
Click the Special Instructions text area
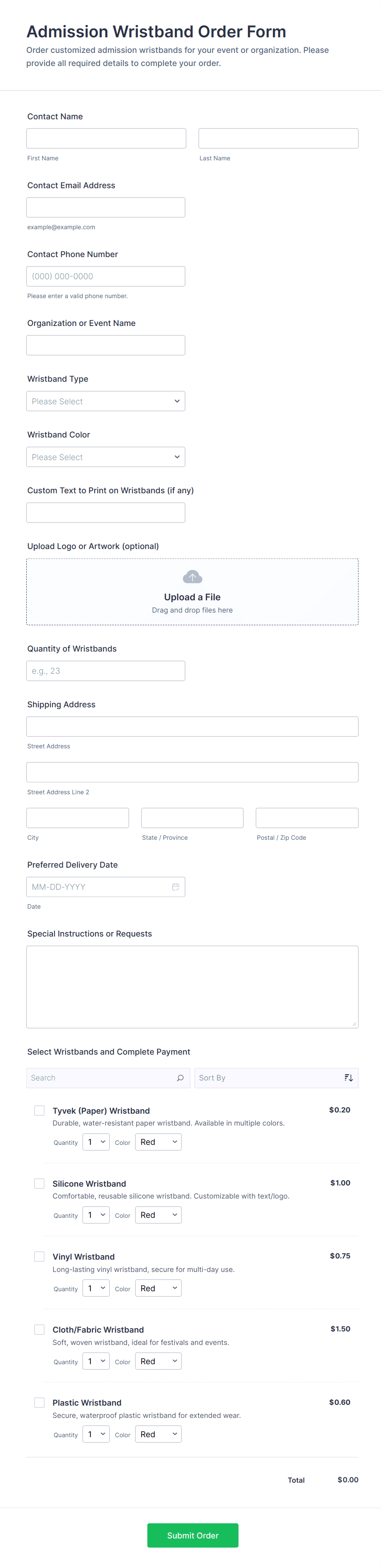pyautogui.click(x=192, y=987)
